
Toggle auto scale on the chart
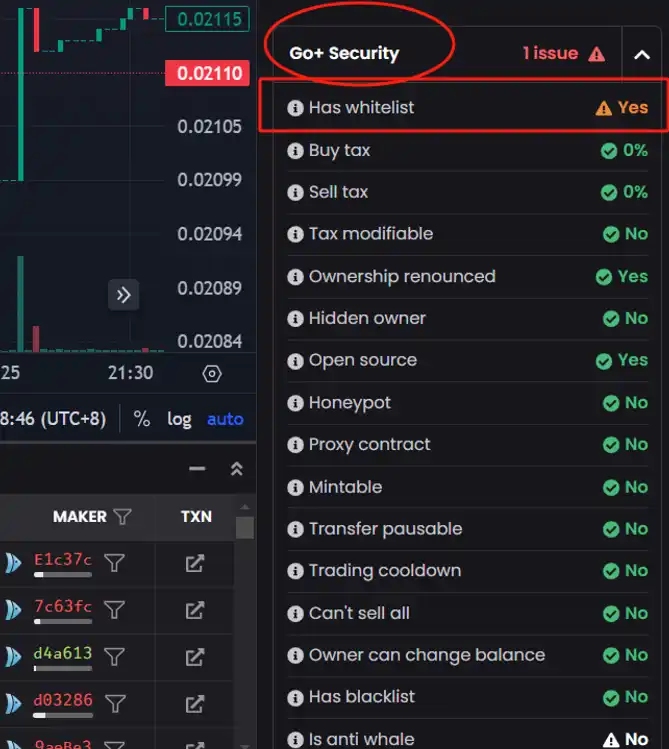pos(225,419)
